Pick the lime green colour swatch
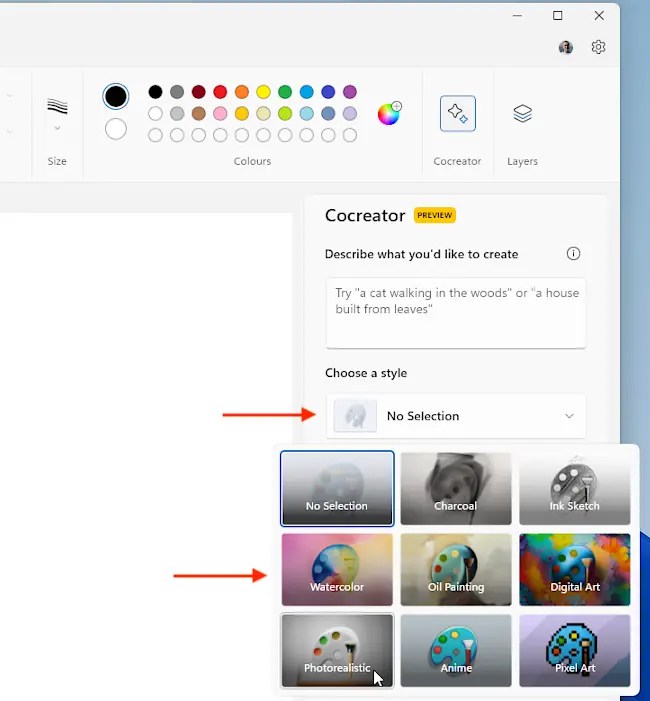This screenshot has height=701, width=650. coord(285,114)
